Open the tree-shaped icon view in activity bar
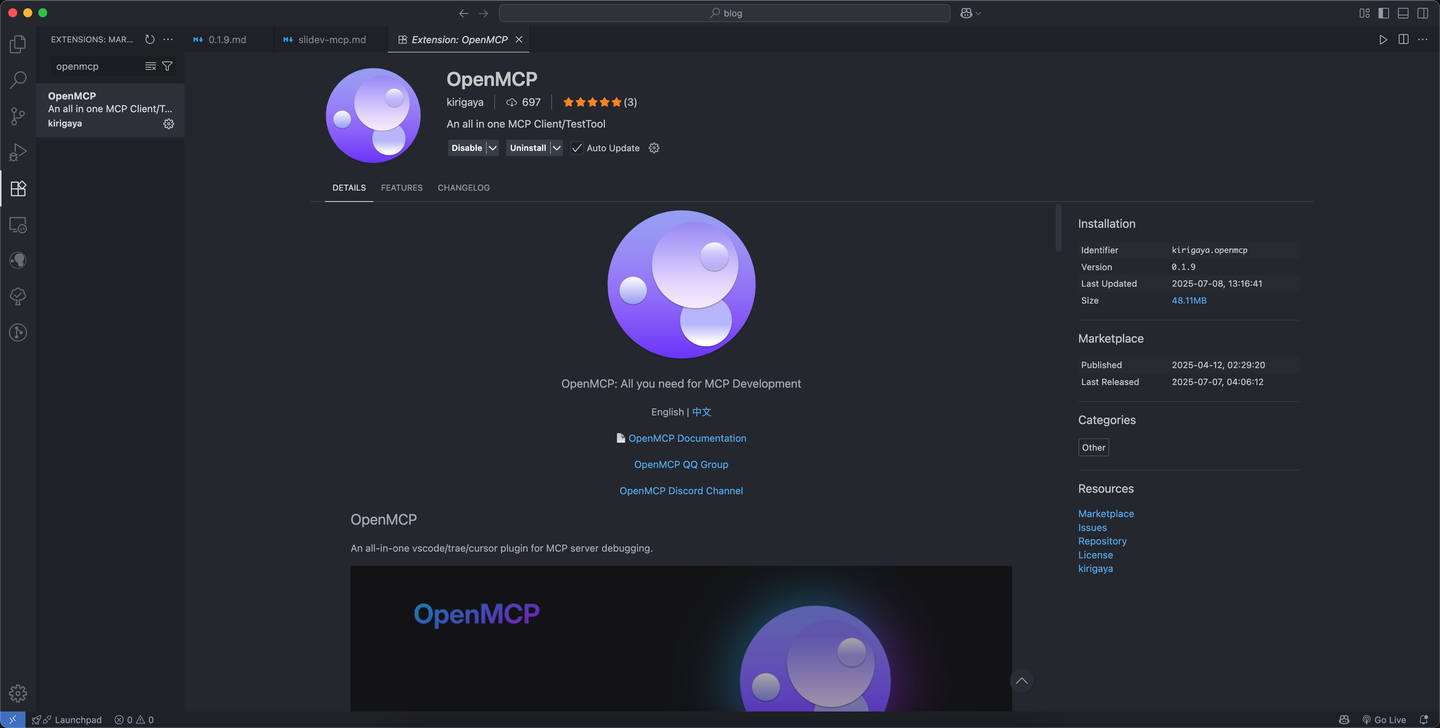This screenshot has height=728, width=1440. coord(17,296)
